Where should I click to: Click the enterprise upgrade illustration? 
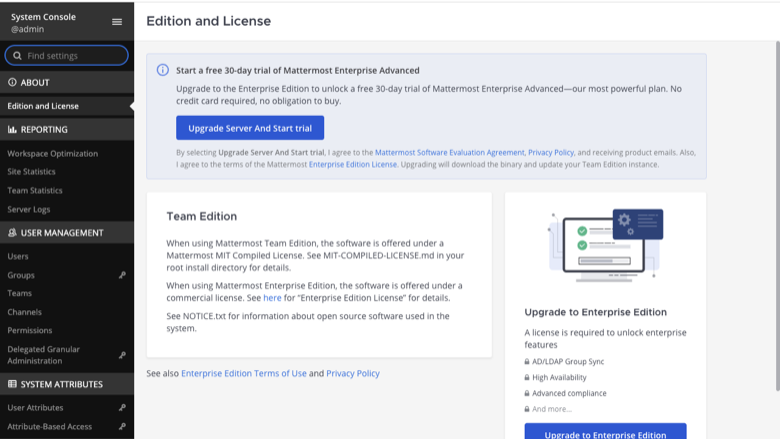pyautogui.click(x=605, y=245)
